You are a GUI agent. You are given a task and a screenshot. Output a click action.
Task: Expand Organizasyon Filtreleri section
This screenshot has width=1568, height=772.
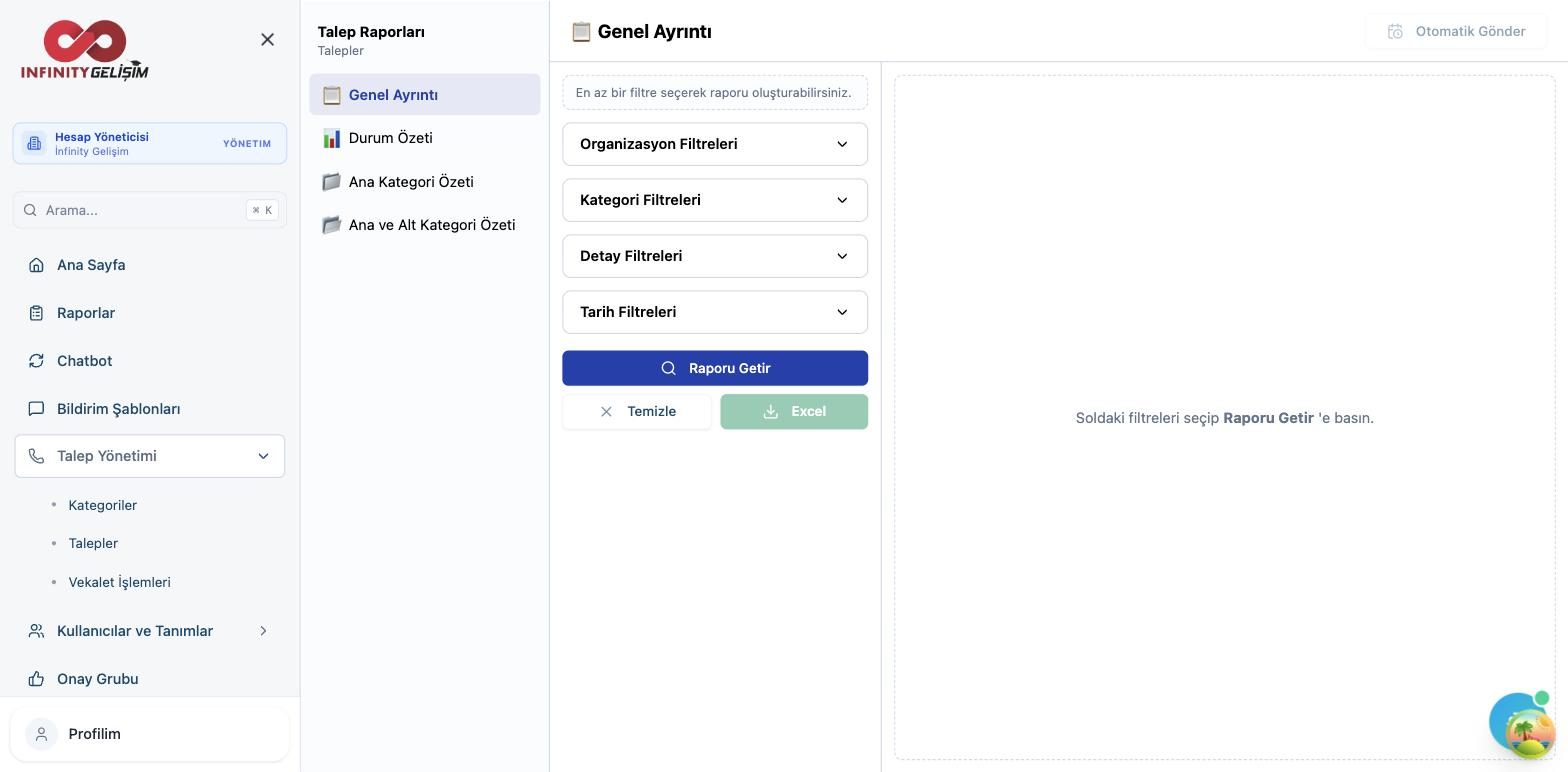tap(715, 144)
